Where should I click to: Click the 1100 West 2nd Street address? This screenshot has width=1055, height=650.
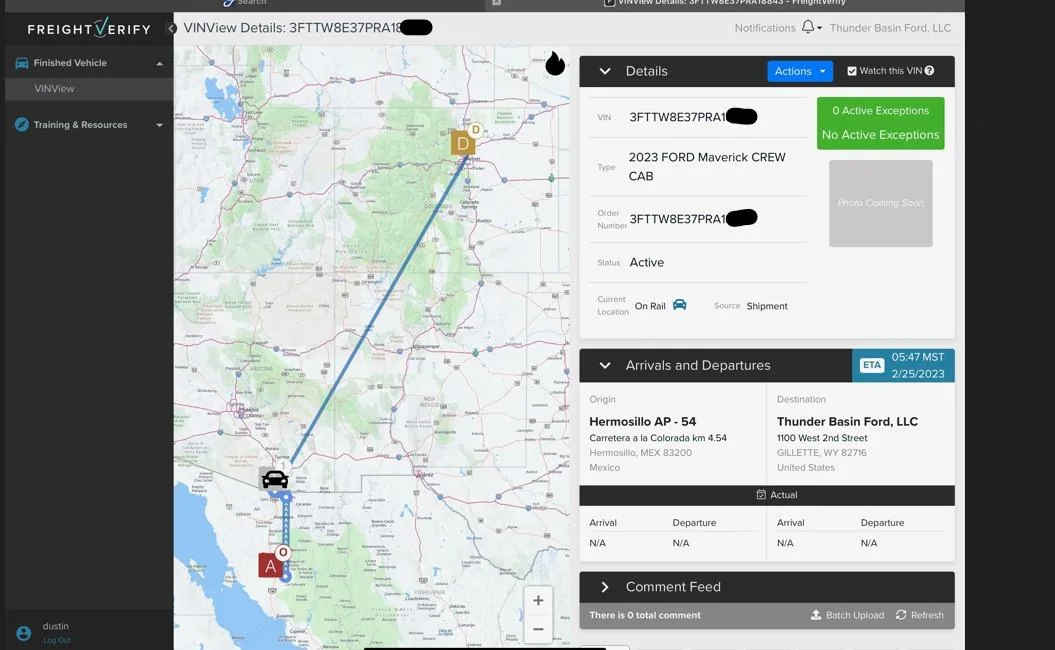click(822, 437)
